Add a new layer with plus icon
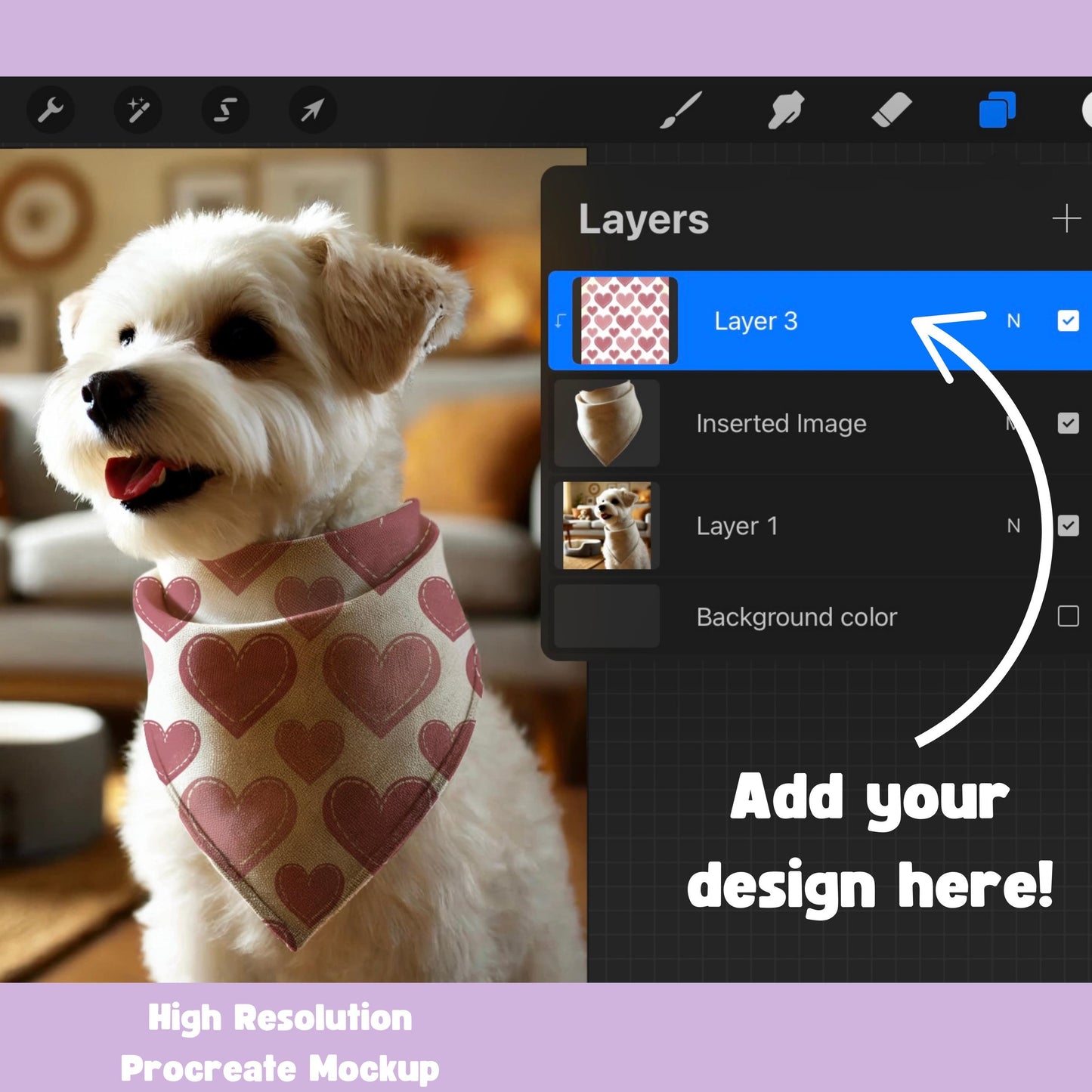This screenshot has width=1092, height=1092. point(1066,219)
